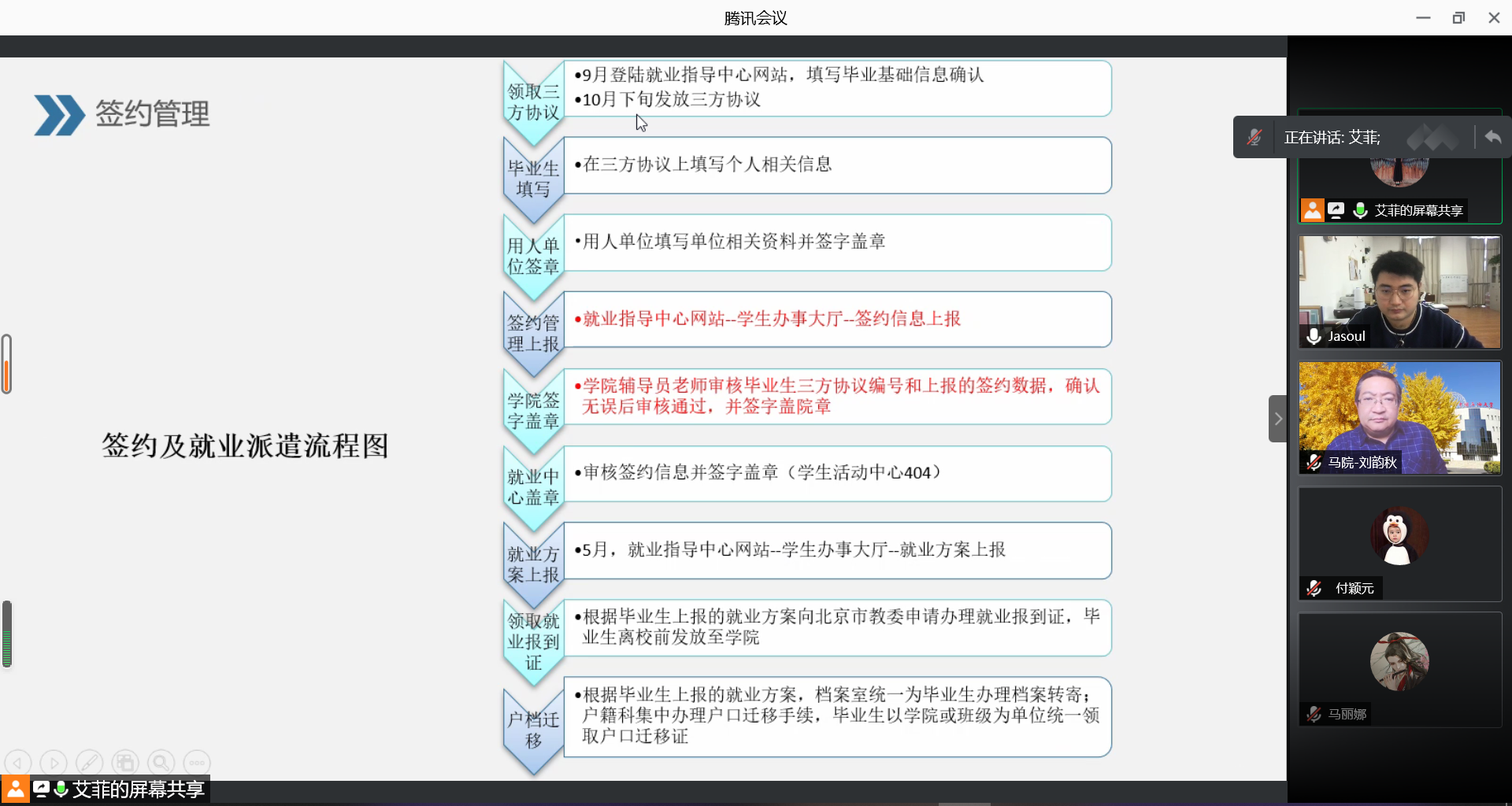Advance to next slide with forward arrow

point(54,762)
